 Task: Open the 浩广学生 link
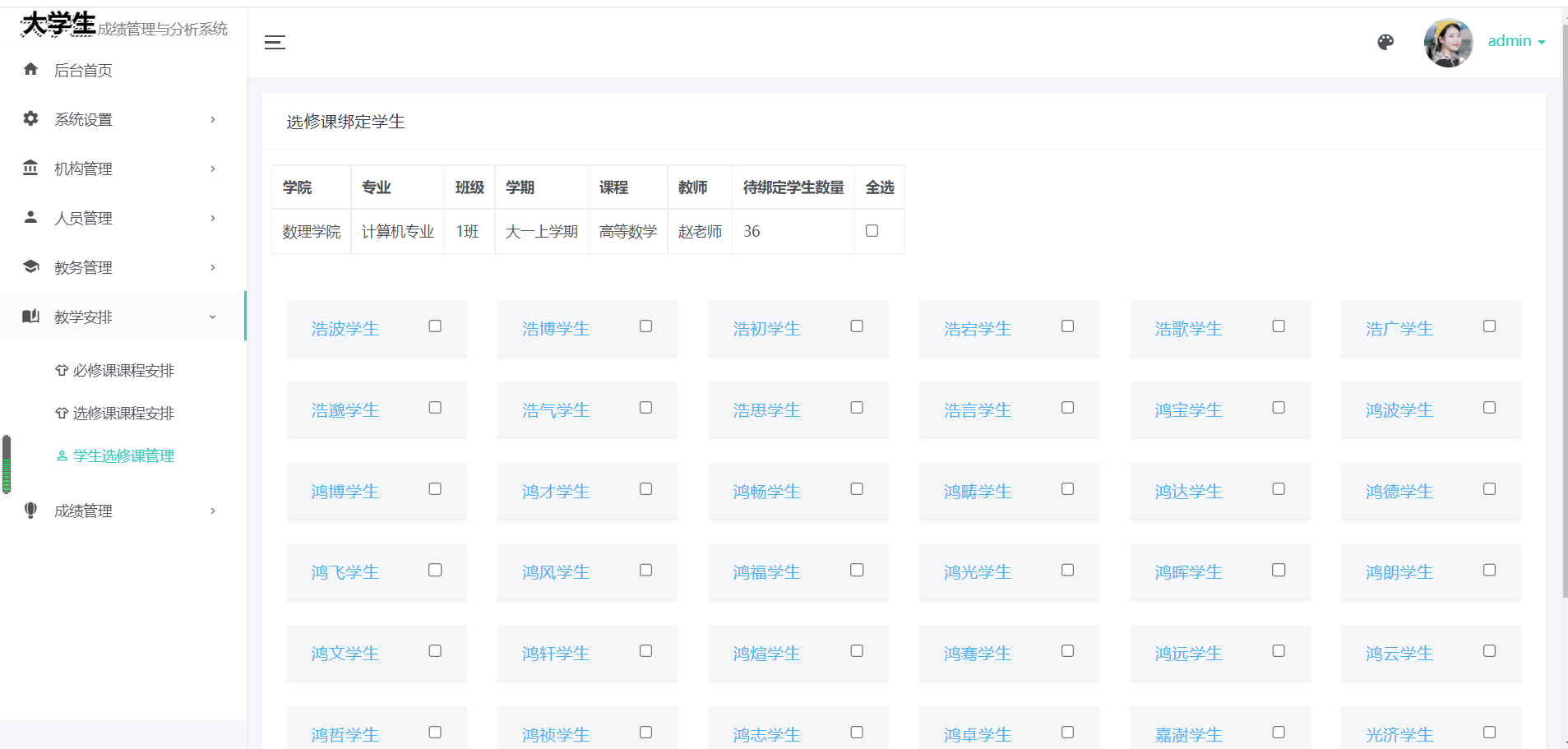click(x=1399, y=329)
